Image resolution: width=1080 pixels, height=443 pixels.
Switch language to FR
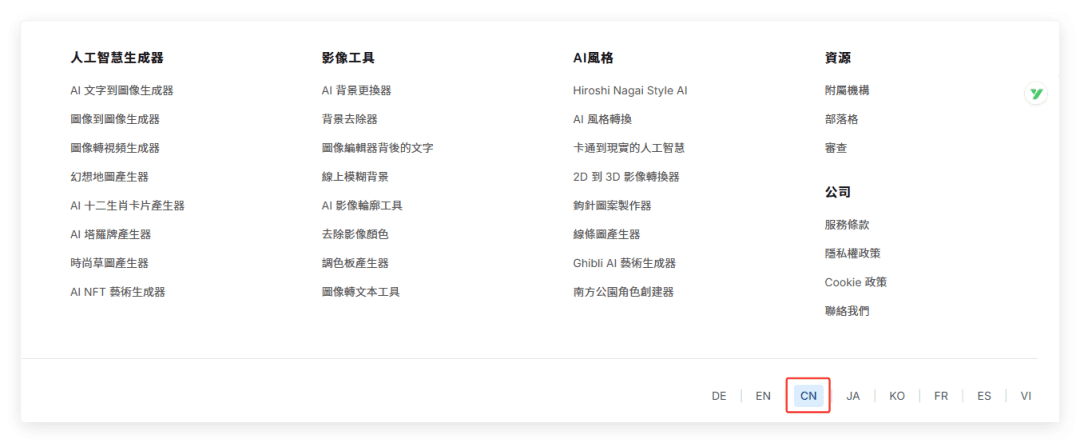941,396
